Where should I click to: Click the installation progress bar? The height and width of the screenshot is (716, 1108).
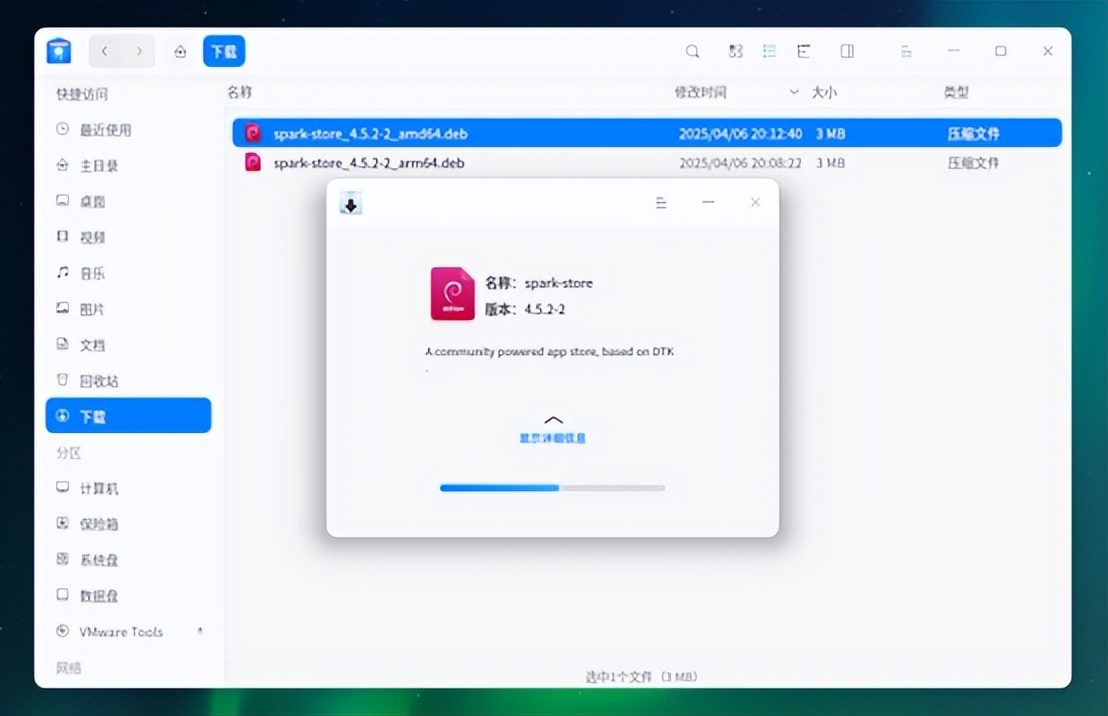[552, 488]
